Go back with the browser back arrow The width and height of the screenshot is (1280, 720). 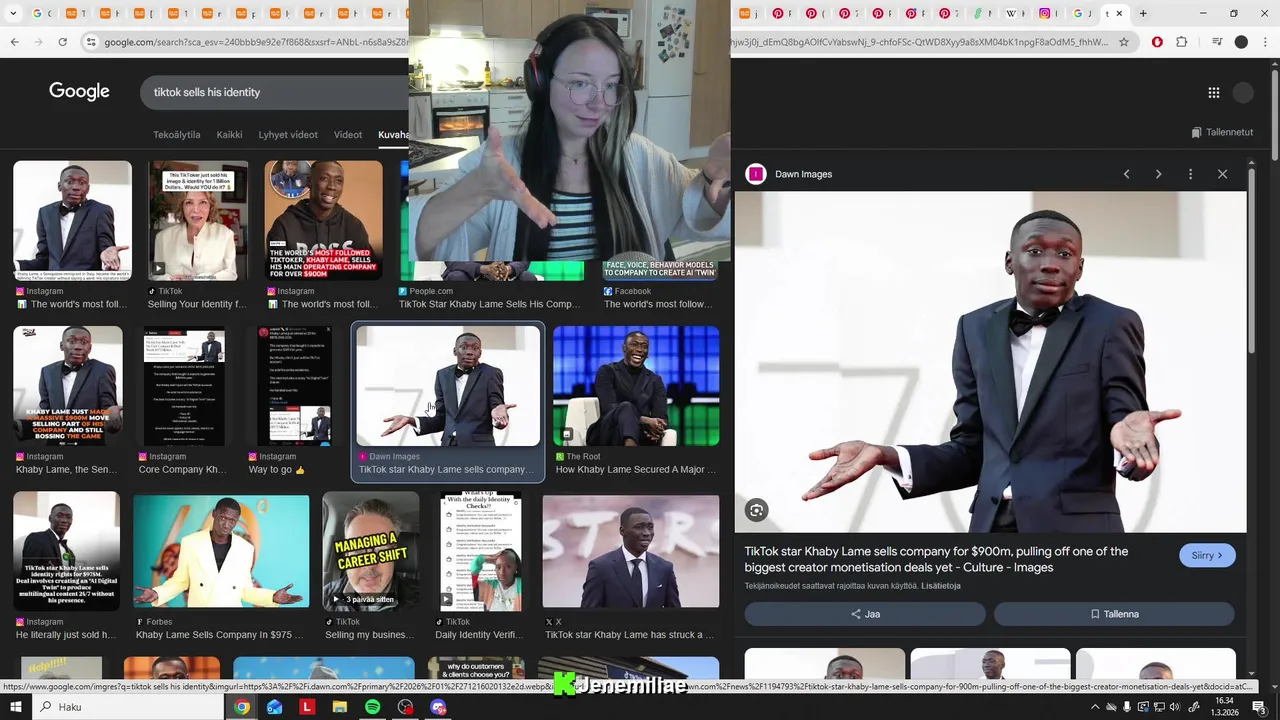tap(14, 42)
